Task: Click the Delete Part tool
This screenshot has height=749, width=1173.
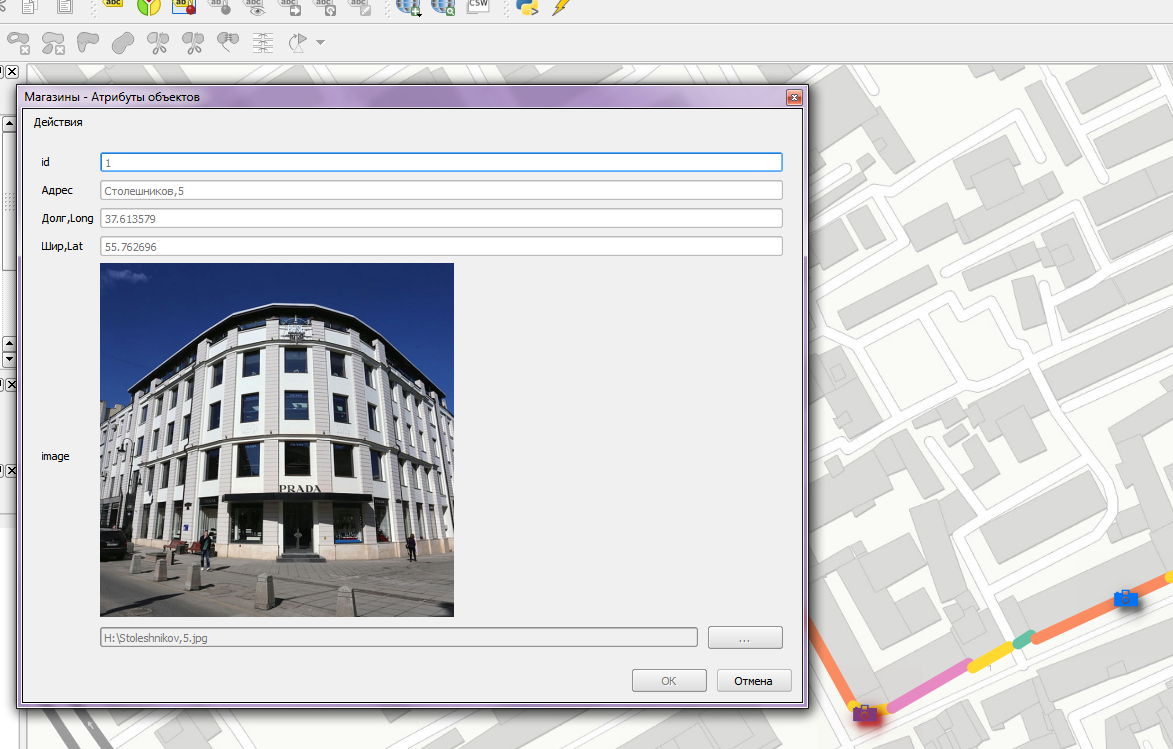Action: tap(53, 43)
